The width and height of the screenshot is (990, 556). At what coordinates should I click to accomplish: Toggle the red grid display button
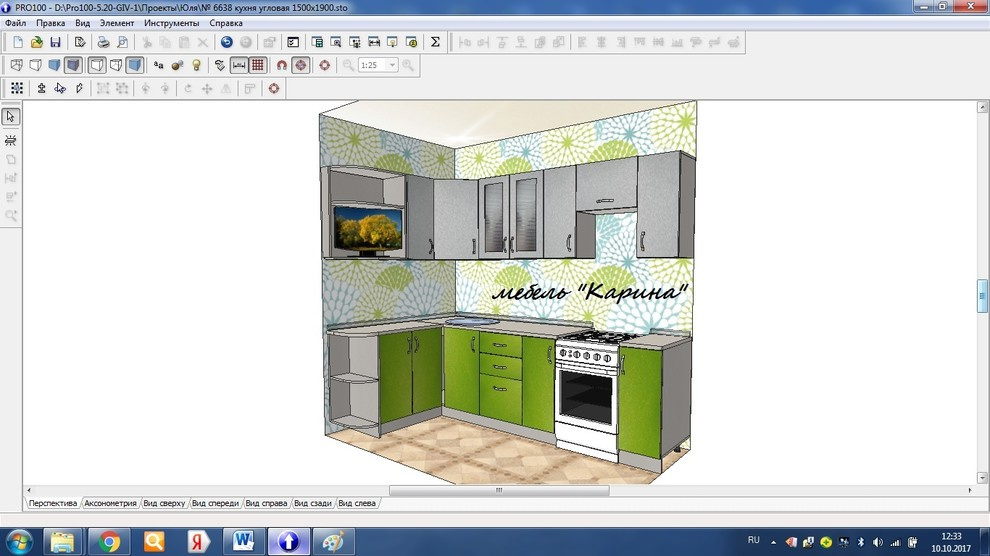coord(258,65)
